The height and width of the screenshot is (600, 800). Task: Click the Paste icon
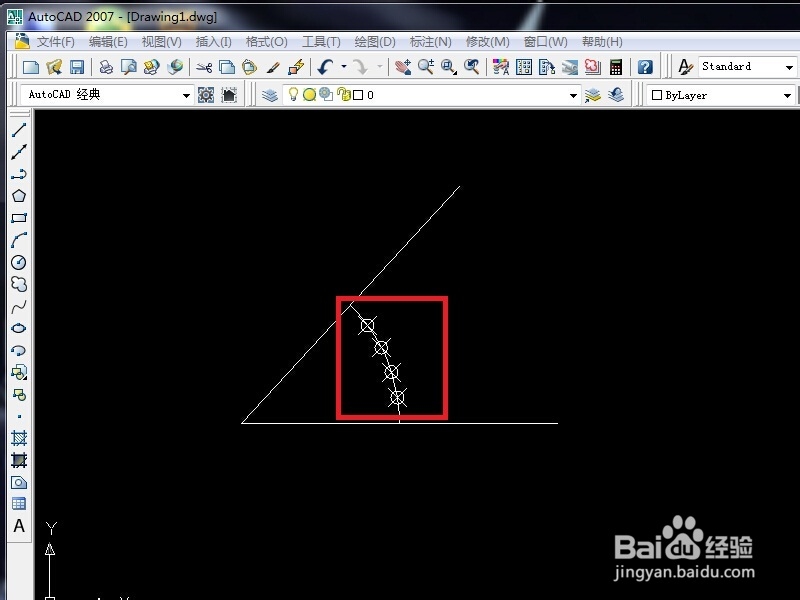249,67
